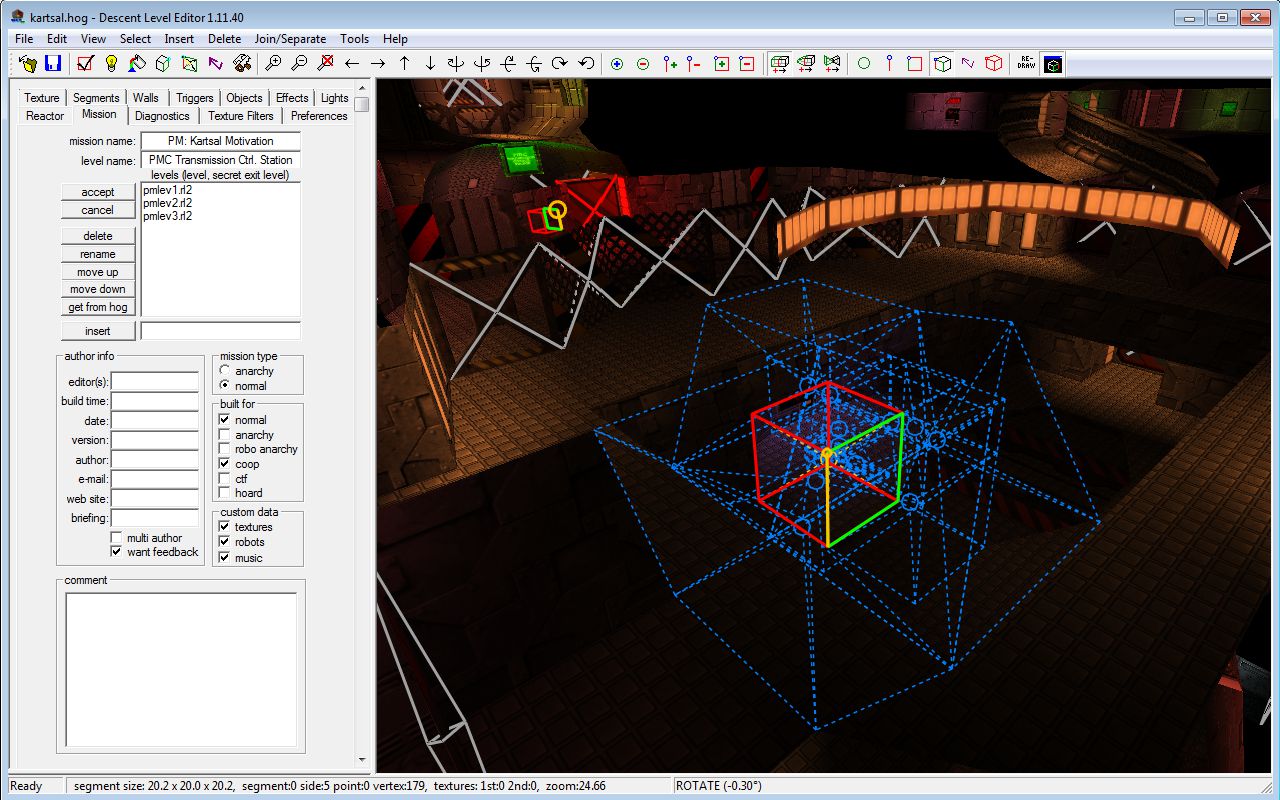Open the Tools menu
Image resolution: width=1280 pixels, height=800 pixels.
coord(355,39)
